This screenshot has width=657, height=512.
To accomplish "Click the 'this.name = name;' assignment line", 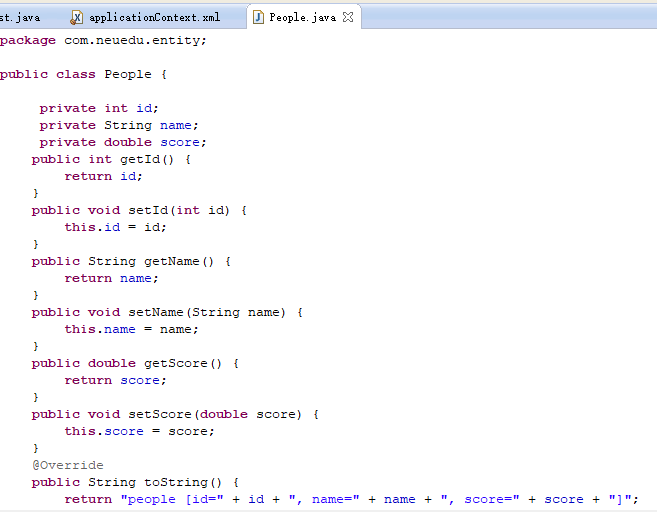I will pos(131,329).
